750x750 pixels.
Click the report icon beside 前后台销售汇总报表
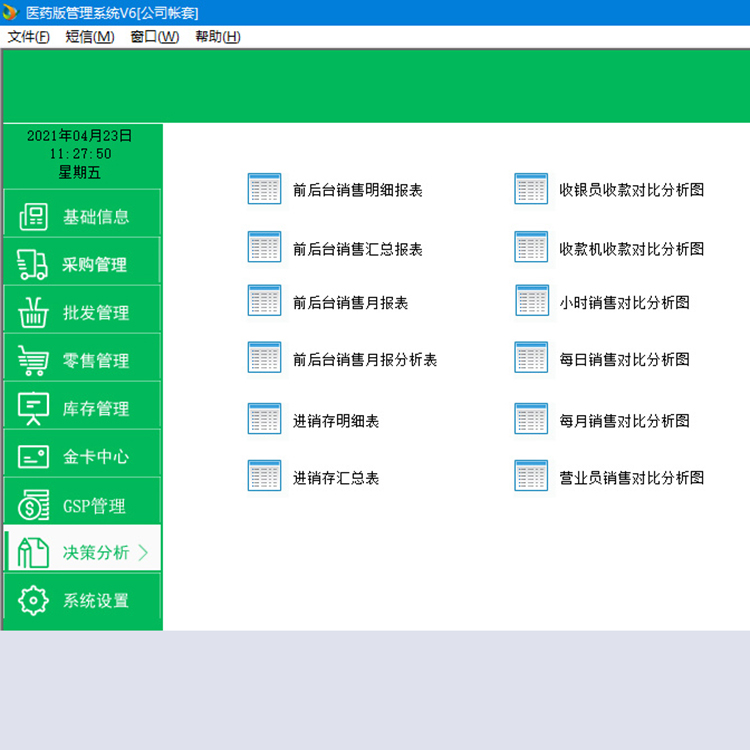pos(265,247)
